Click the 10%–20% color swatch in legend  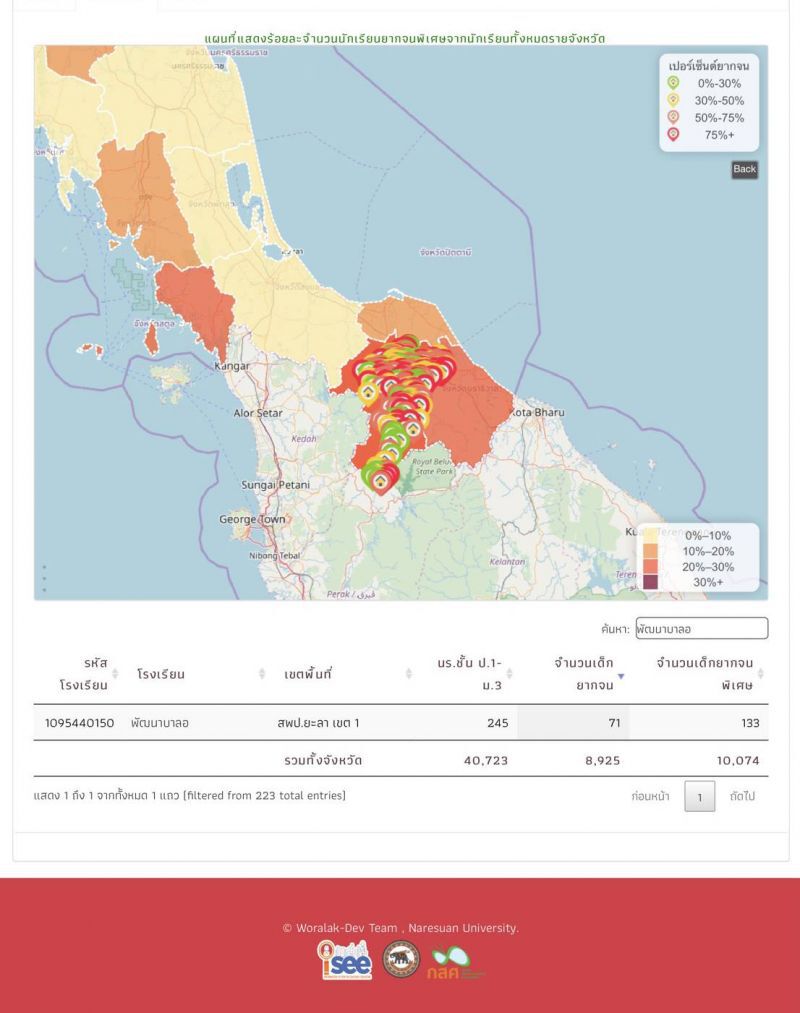[x=650, y=551]
